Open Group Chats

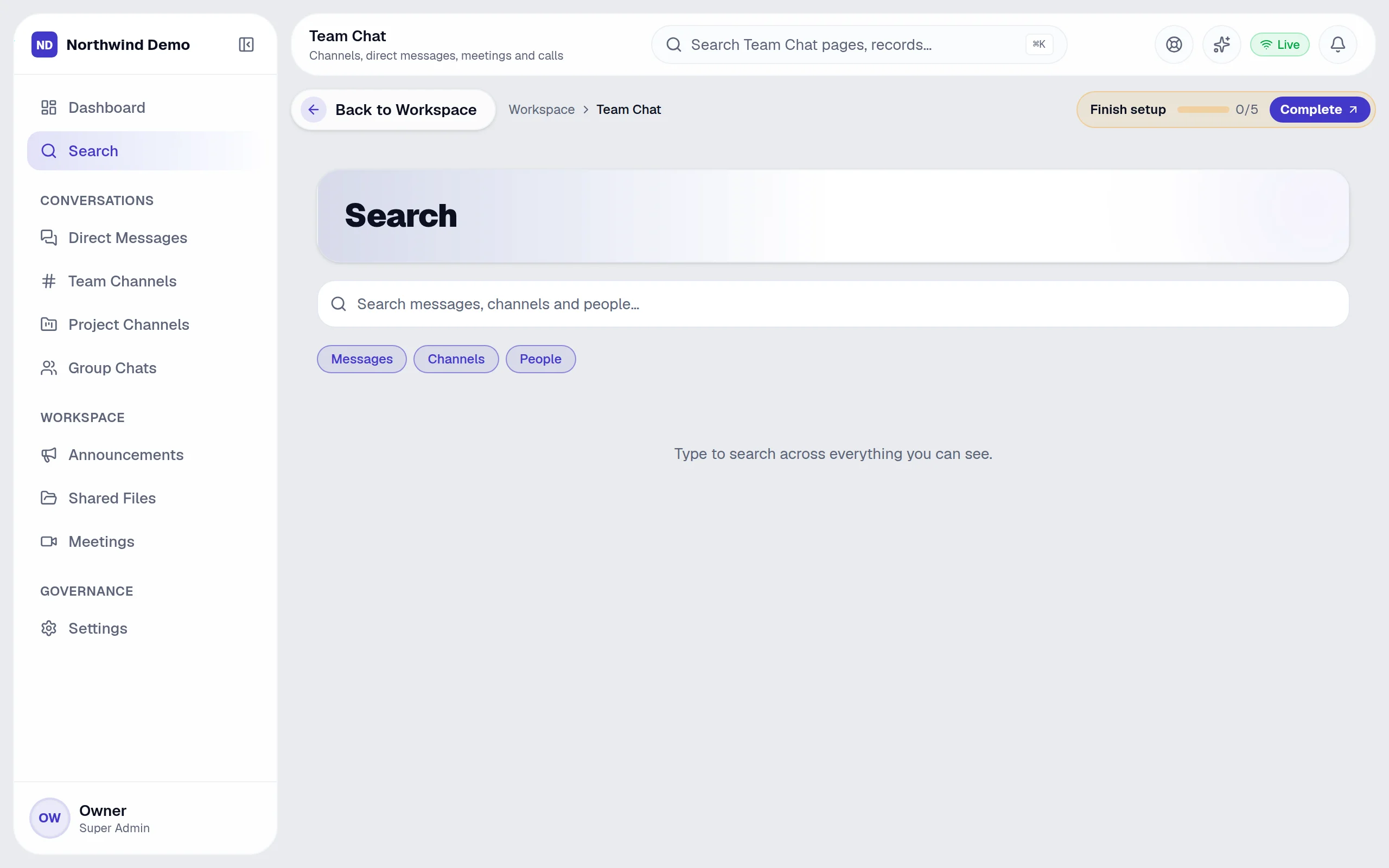point(145,368)
